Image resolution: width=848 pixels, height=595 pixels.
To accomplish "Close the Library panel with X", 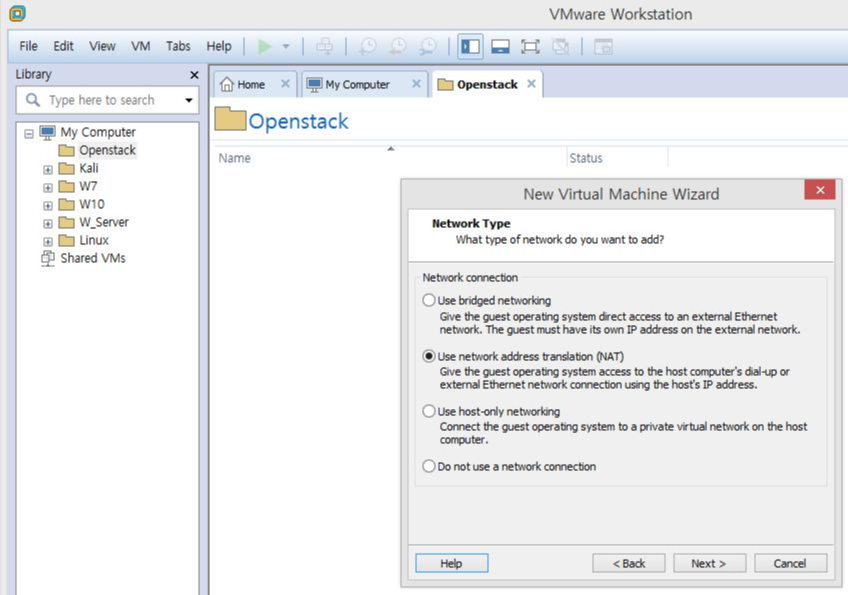I will (x=194, y=75).
